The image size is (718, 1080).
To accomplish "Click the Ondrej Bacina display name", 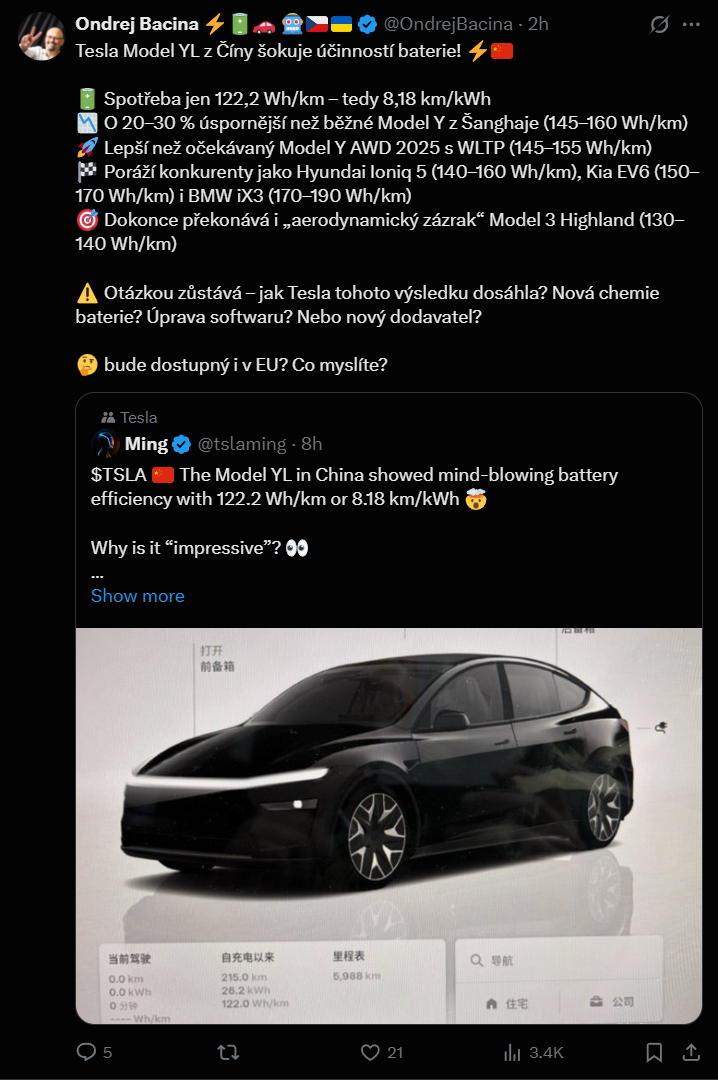I will (137, 24).
